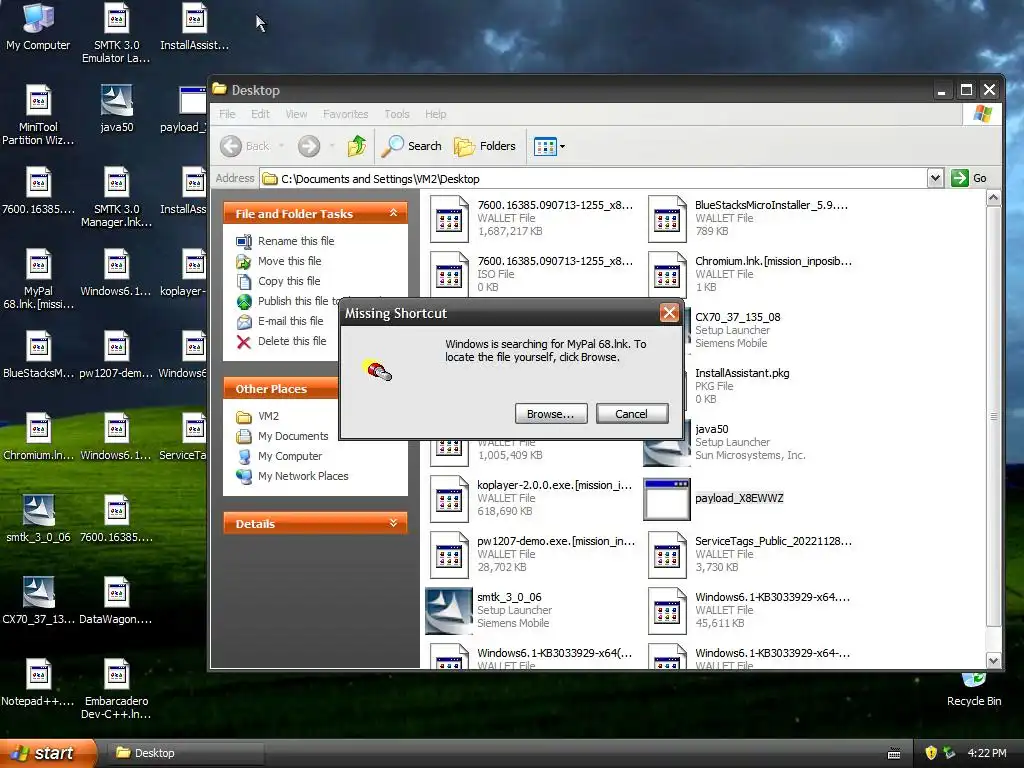Open My Documents in Other Places
The width and height of the screenshot is (1024, 768).
(x=282, y=436)
